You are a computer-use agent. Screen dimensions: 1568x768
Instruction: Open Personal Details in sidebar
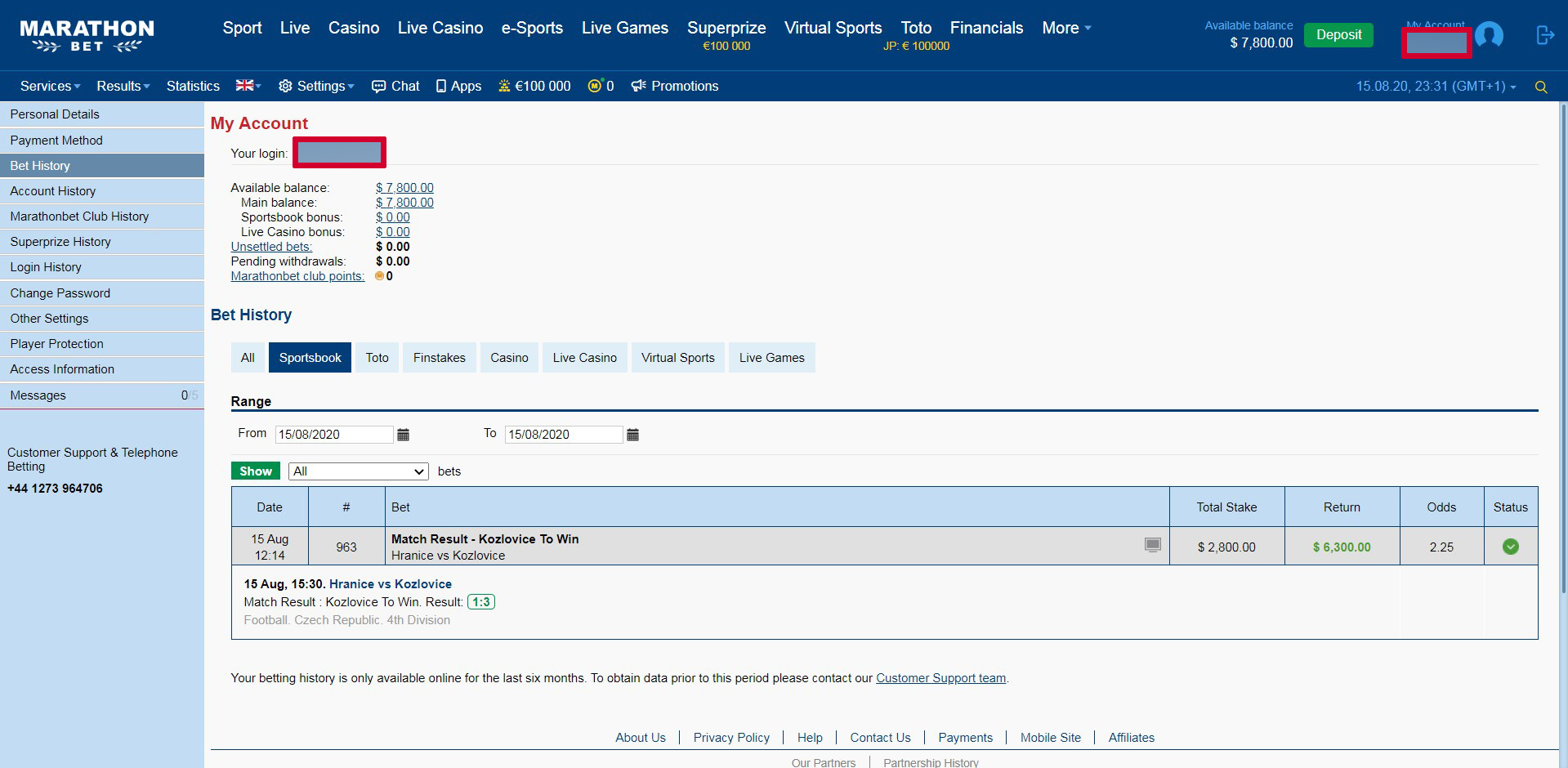coord(102,114)
